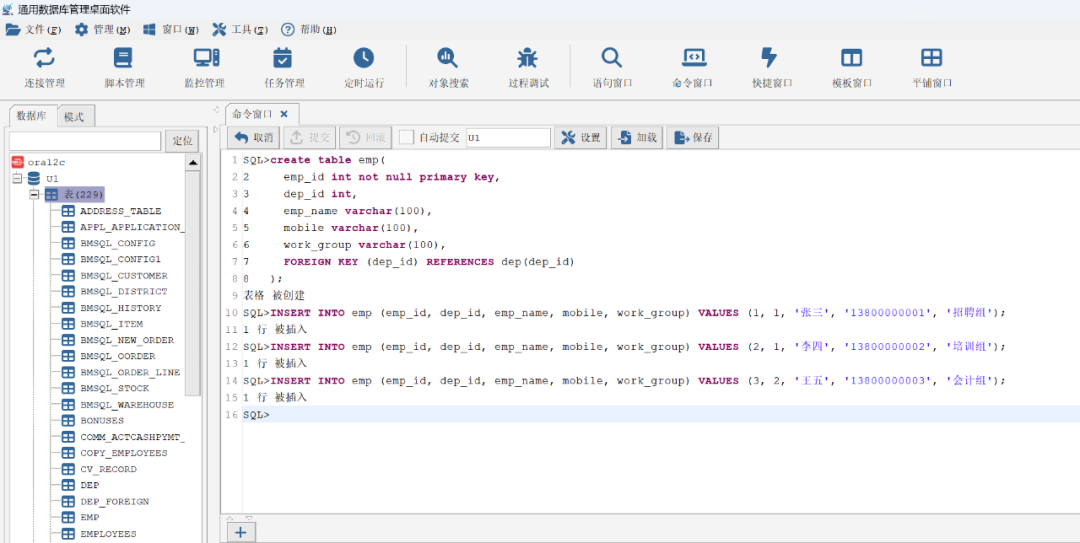Screen dimensions: 1080x543
Task: Click the FOREIGN KEY line in the SQL
Action: [428, 262]
